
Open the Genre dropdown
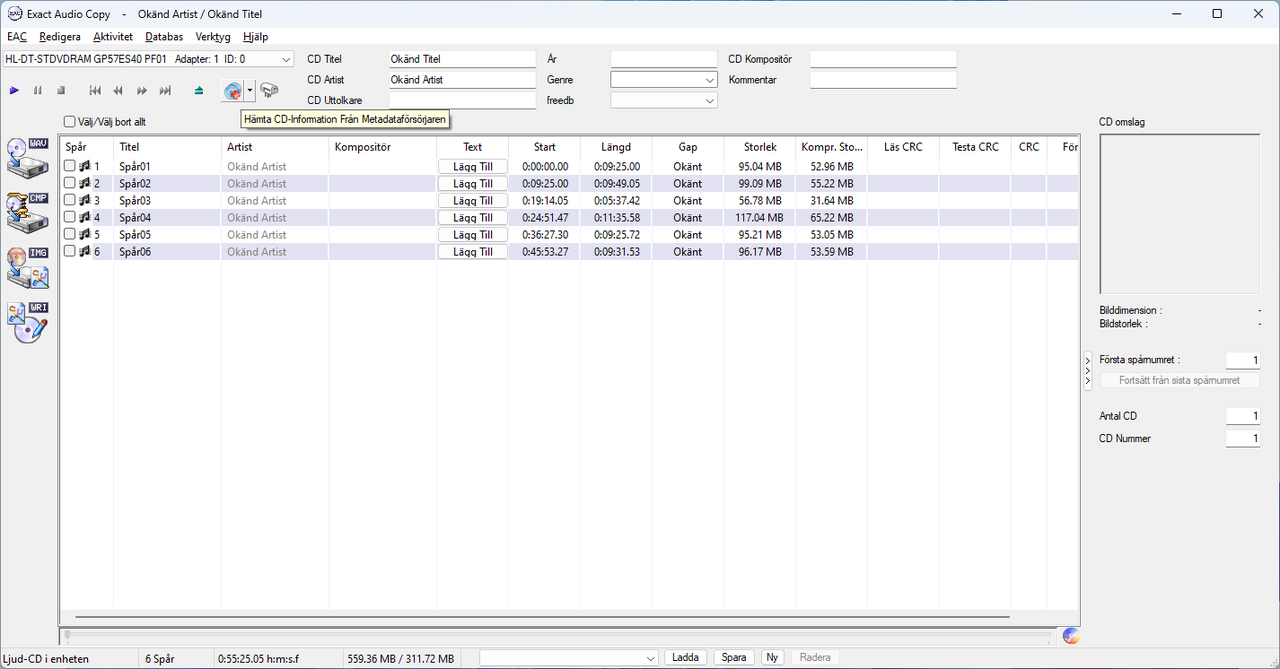point(664,80)
